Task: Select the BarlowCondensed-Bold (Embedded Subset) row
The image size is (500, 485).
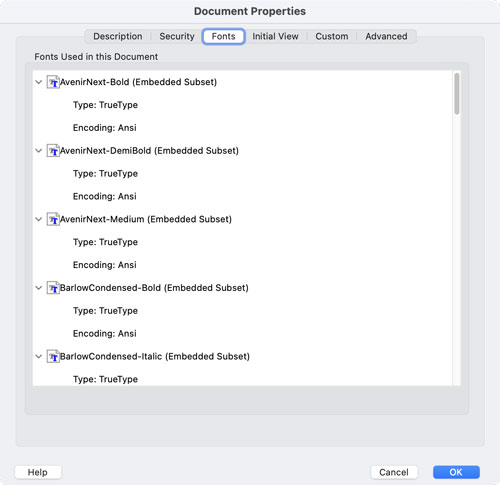Action: [243, 288]
